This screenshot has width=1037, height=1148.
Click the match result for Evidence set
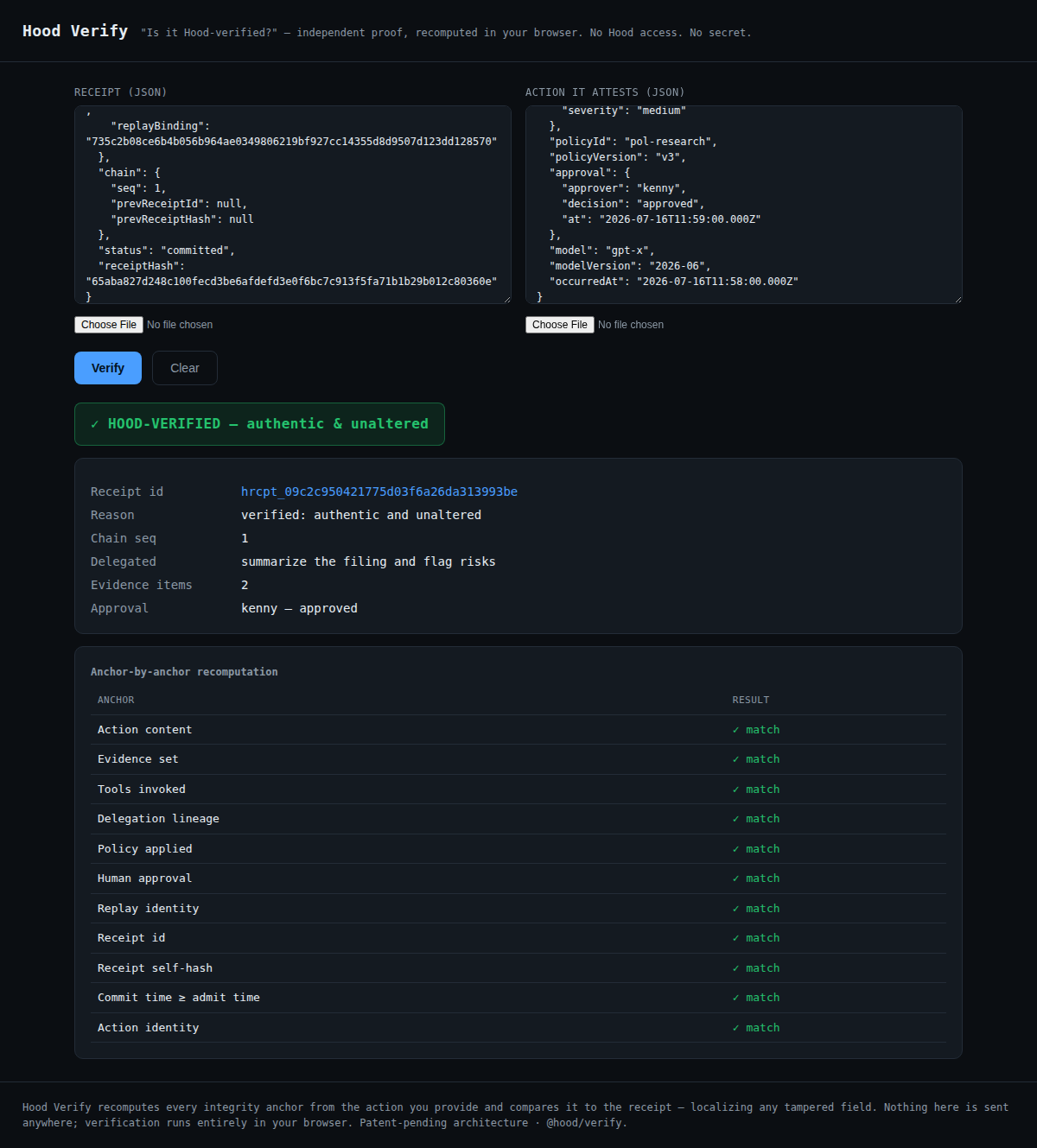[x=756, y=759]
